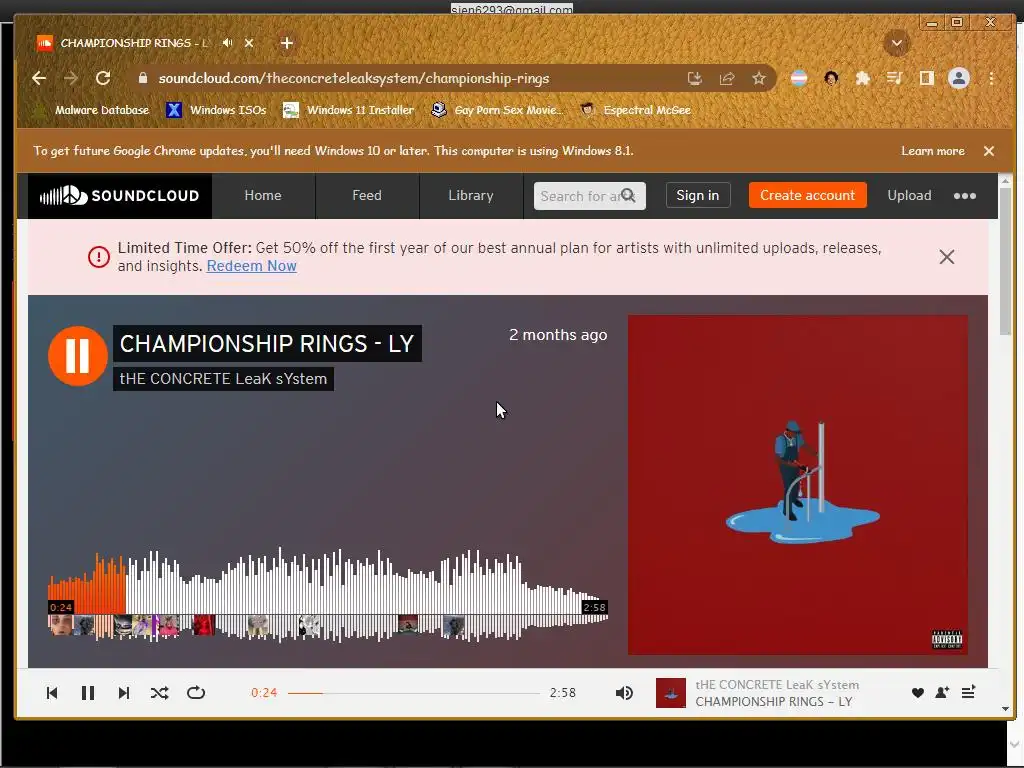Open the Windows ISOs bookmark
The image size is (1024, 768).
pos(217,110)
